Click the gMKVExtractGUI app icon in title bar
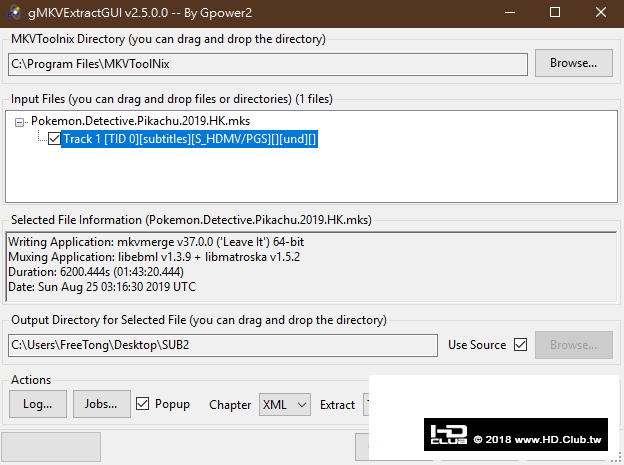The image size is (624, 465). click(14, 13)
